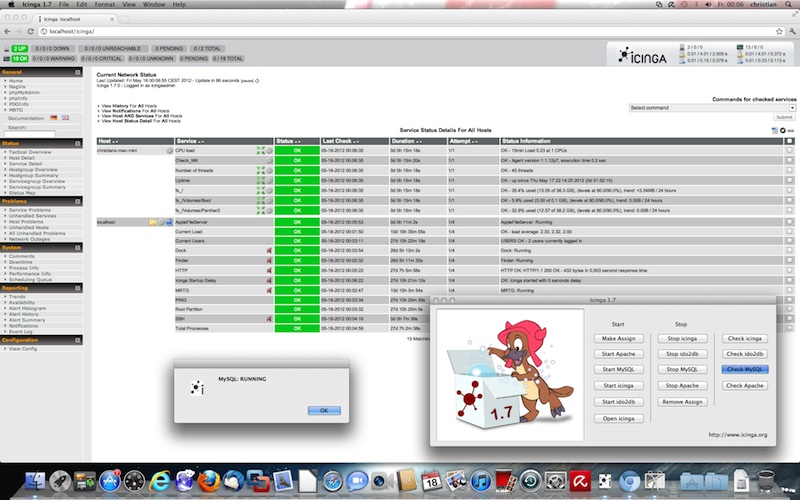The image size is (800, 500).
Task: Open the Trash in the dock
Action: pos(765,481)
